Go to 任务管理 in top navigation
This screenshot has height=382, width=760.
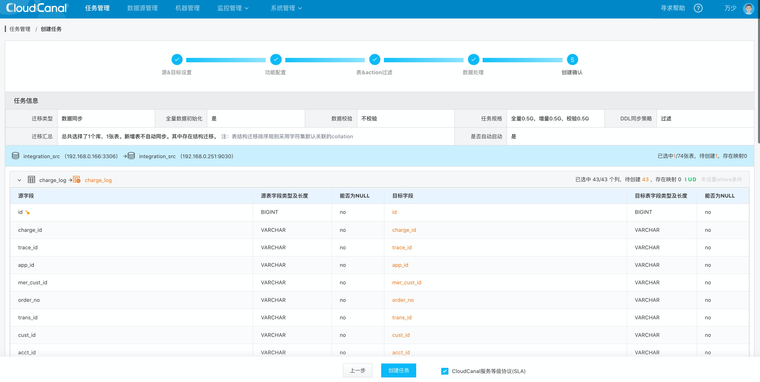(x=97, y=8)
